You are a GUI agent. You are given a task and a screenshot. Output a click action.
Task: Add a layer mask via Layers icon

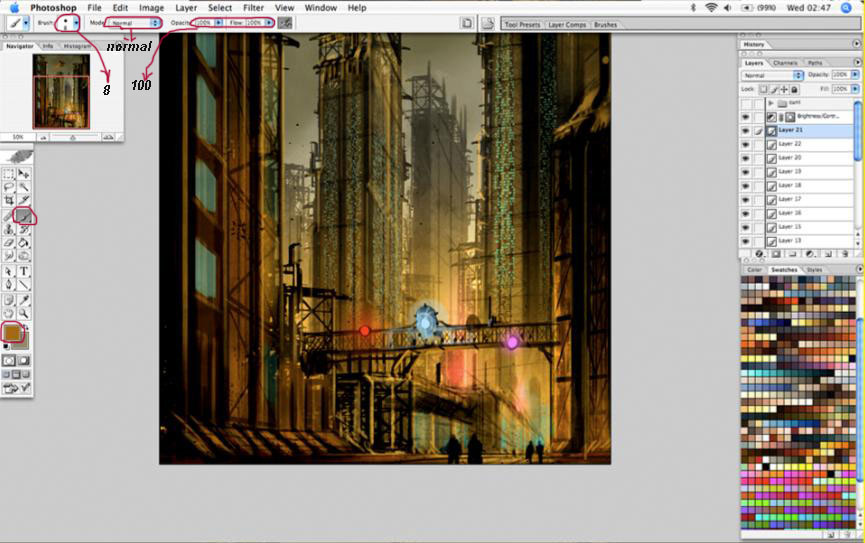[x=776, y=254]
